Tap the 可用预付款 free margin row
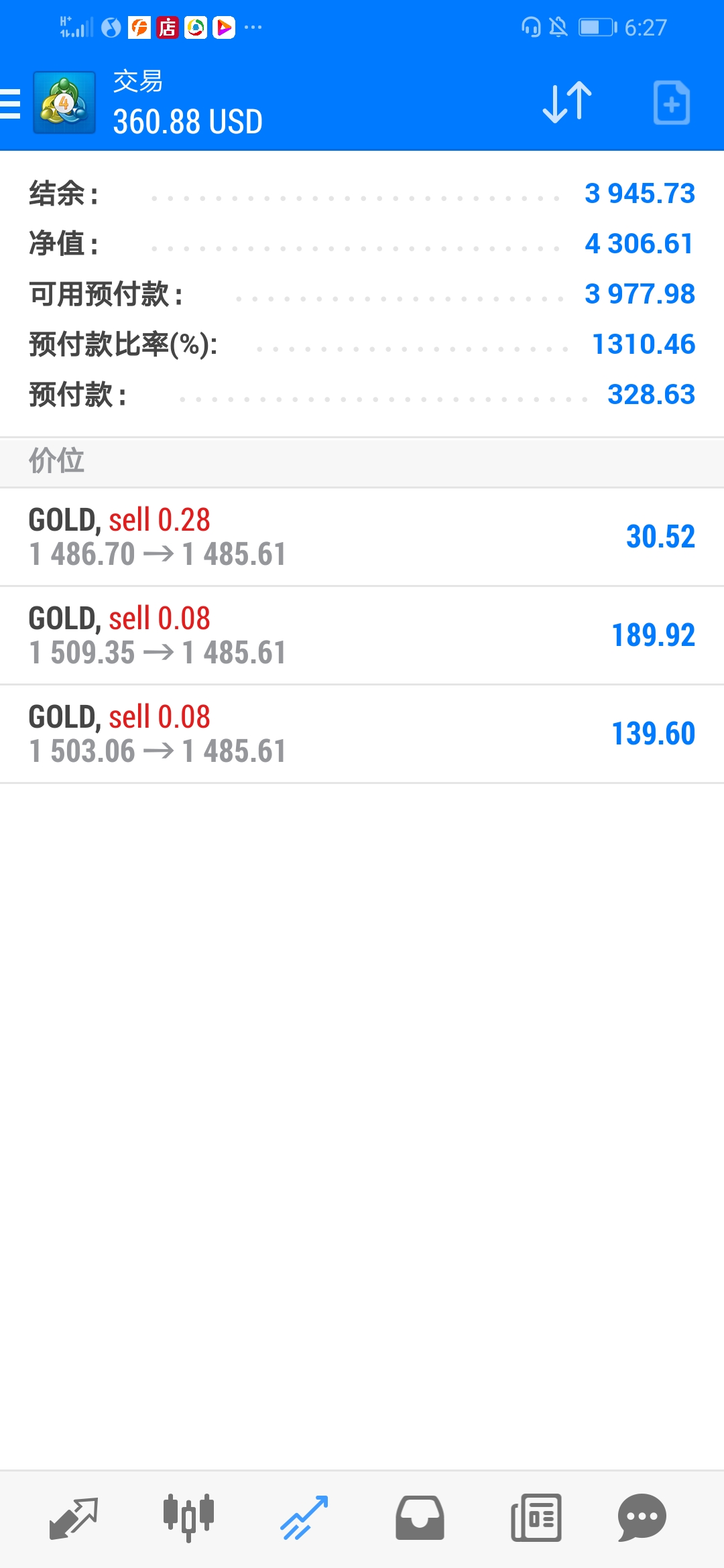The width and height of the screenshot is (724, 1568). point(362,294)
